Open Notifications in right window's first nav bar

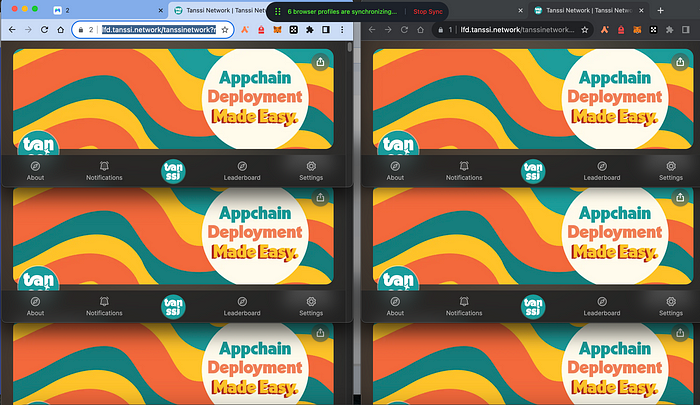coord(464,171)
